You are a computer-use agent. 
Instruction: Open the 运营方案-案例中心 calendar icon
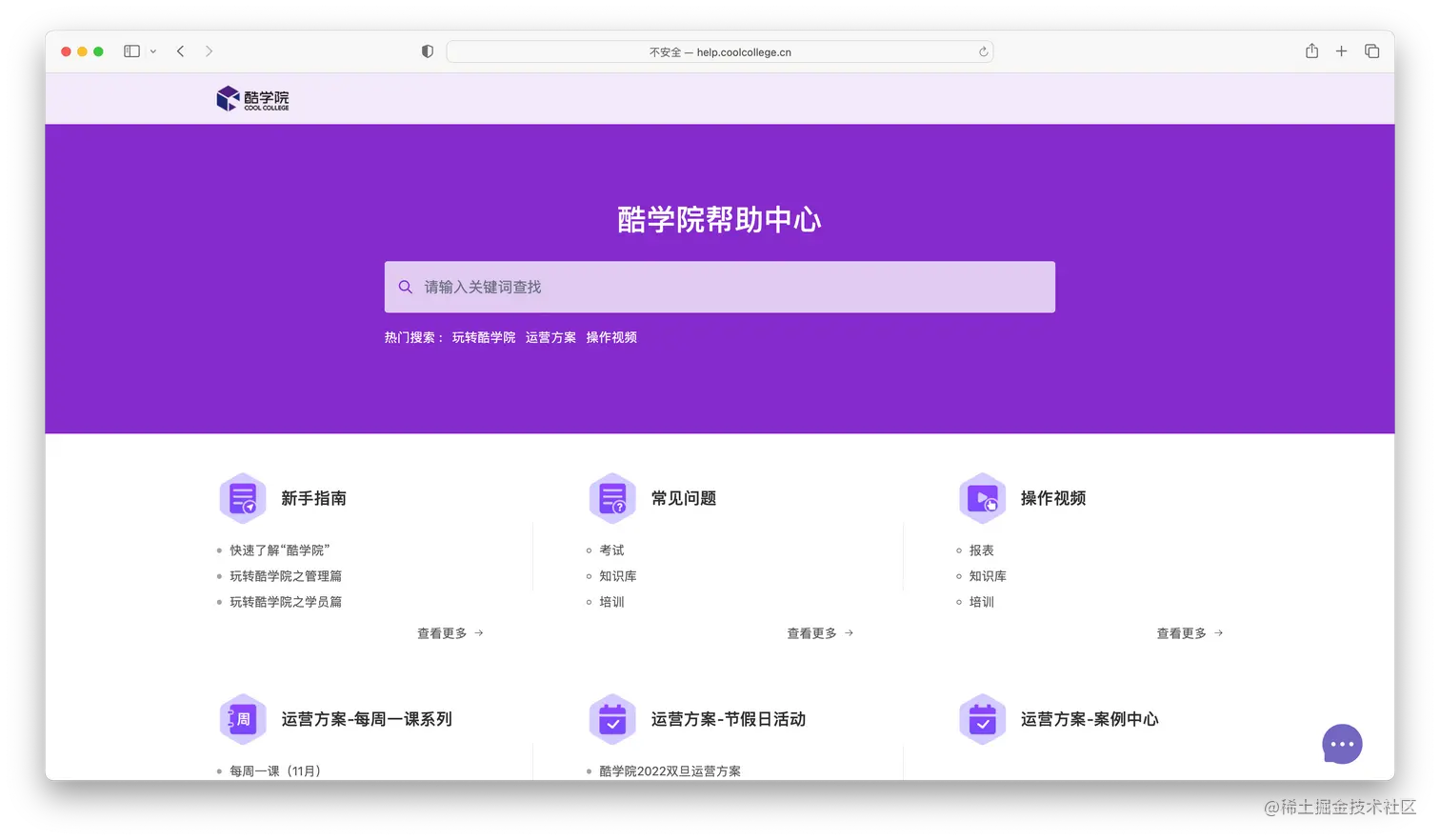pyautogui.click(x=982, y=719)
